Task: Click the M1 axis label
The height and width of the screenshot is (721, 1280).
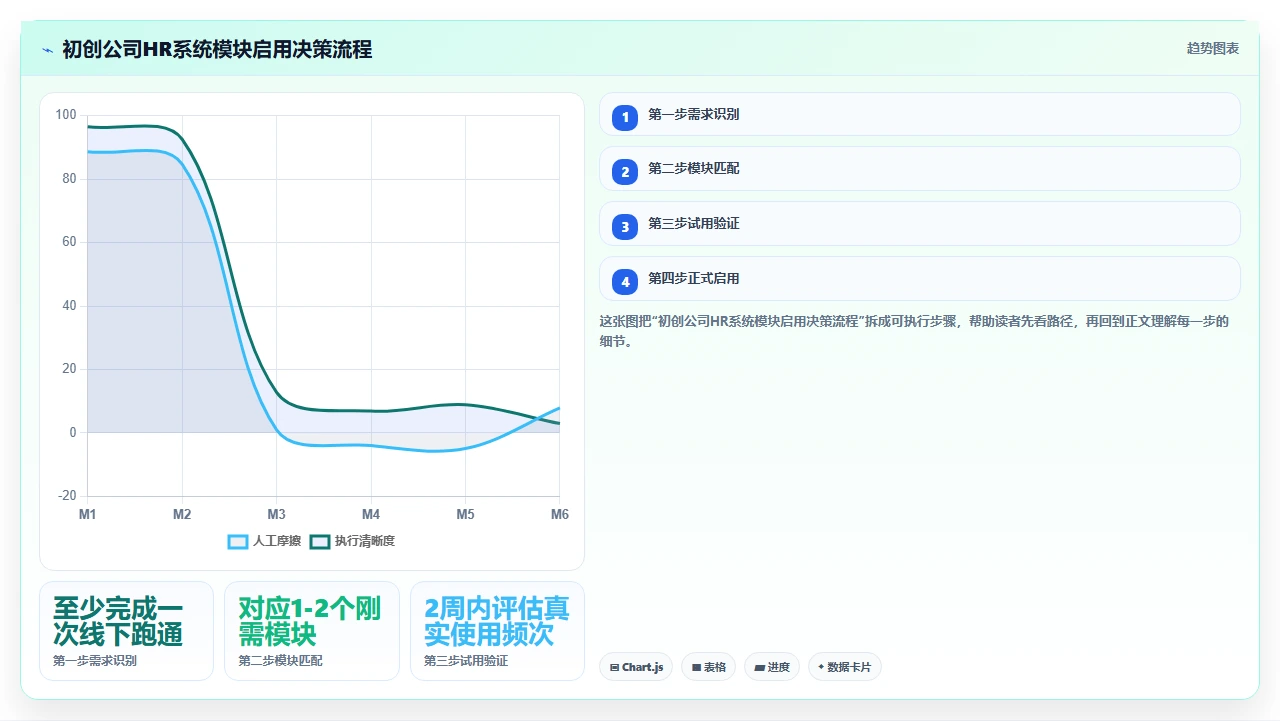Action: (x=88, y=514)
